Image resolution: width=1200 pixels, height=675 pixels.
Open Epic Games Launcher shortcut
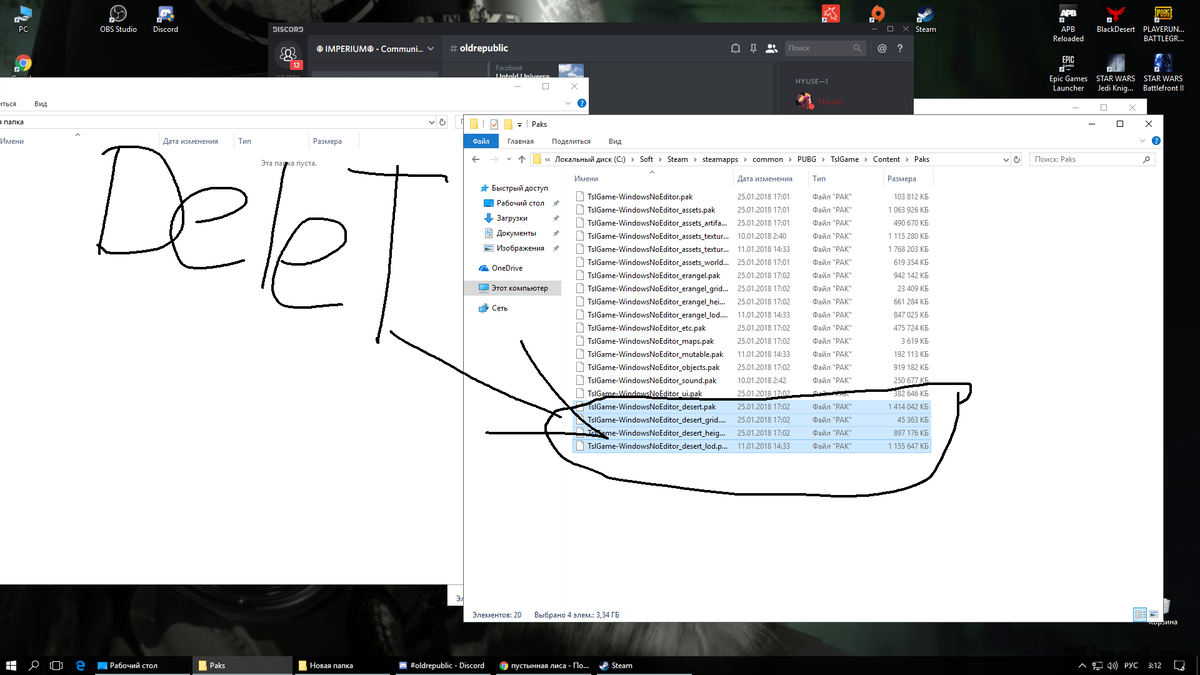1068,73
